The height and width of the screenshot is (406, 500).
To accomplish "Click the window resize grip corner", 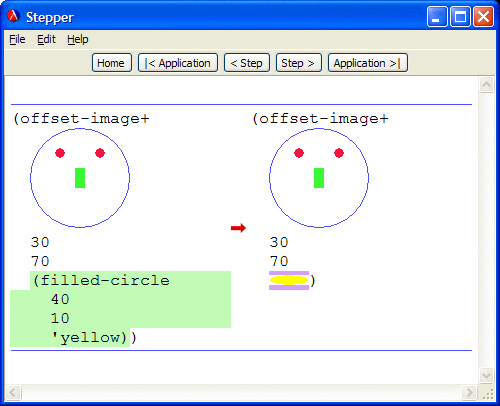I will coord(488,393).
